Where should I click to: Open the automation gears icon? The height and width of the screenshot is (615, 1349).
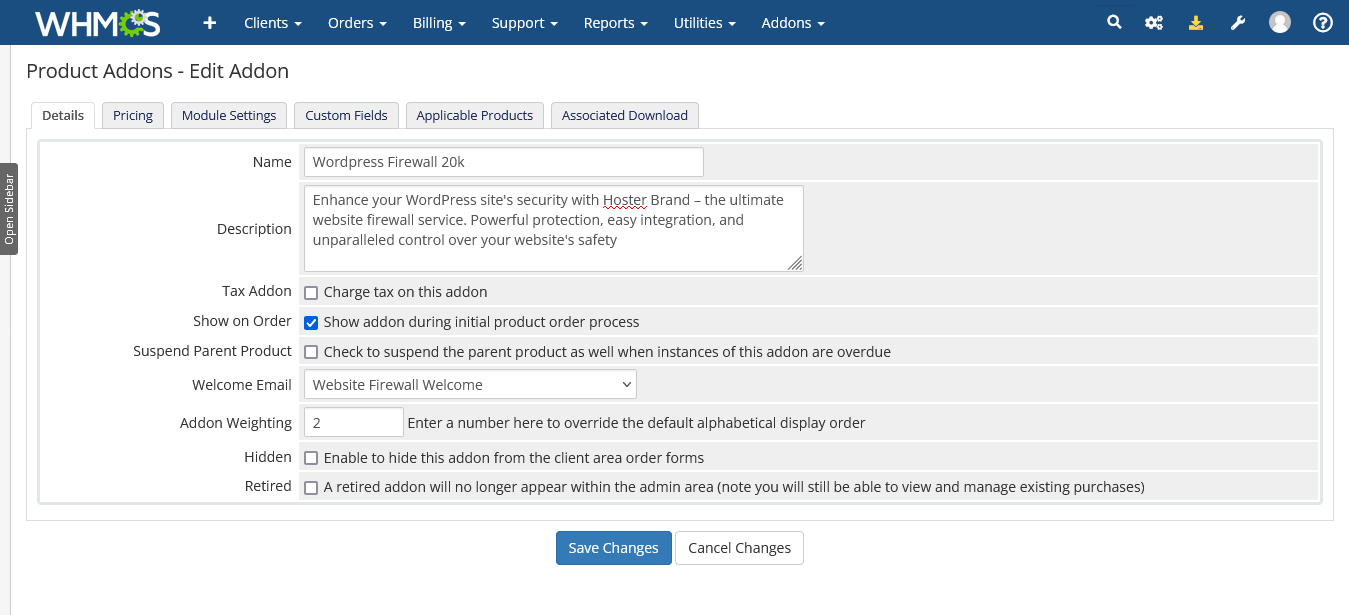tap(1154, 22)
